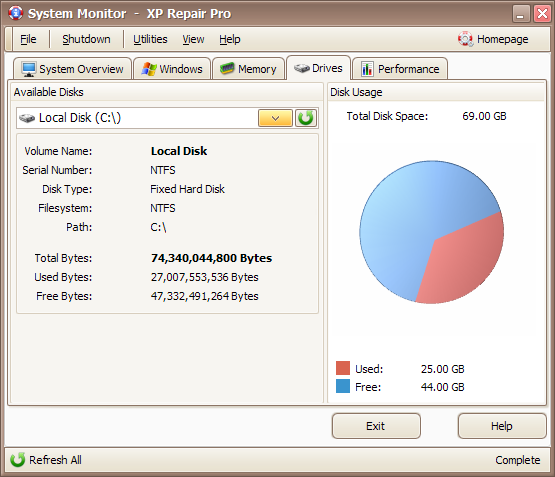Switch to the System Overview tab

[73, 69]
